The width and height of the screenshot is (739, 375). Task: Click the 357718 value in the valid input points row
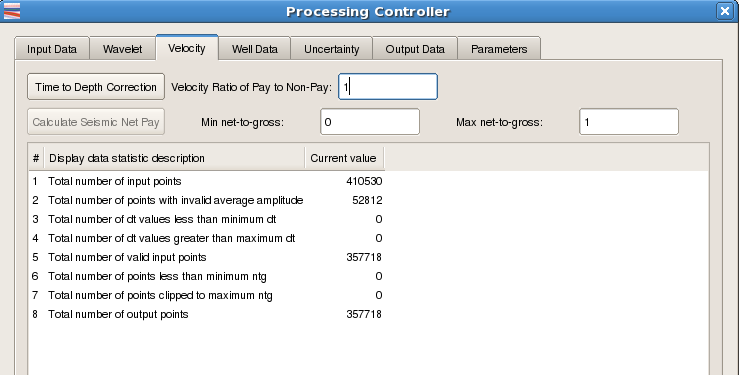pyautogui.click(x=364, y=257)
